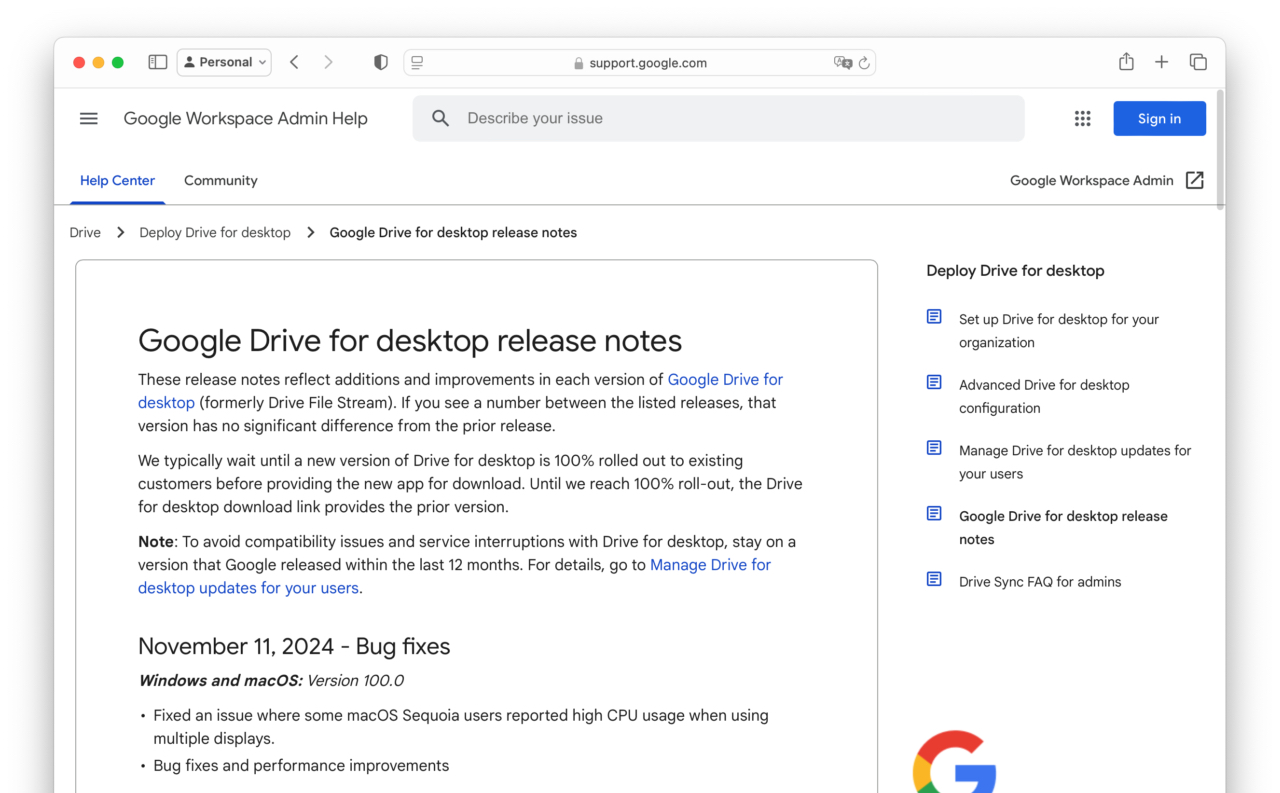Click the Deploy Drive for desktop sidebar heading

pyautogui.click(x=1015, y=271)
